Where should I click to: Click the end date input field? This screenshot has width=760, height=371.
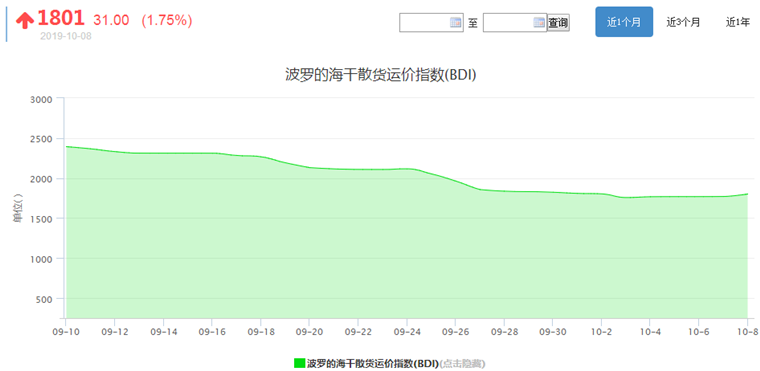(x=515, y=22)
